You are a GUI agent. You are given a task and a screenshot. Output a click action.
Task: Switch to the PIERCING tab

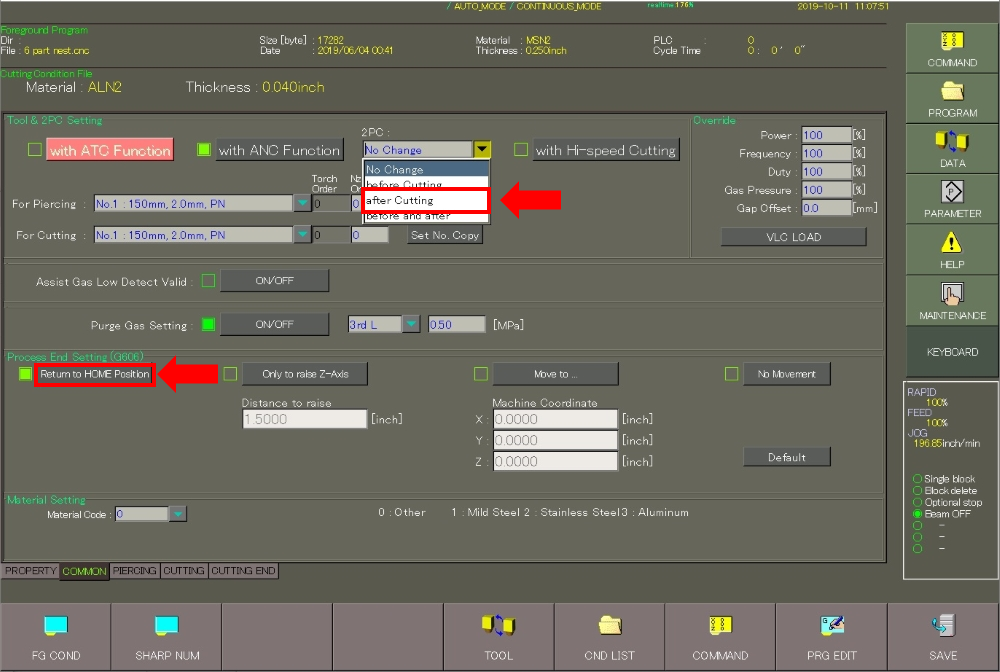(134, 571)
